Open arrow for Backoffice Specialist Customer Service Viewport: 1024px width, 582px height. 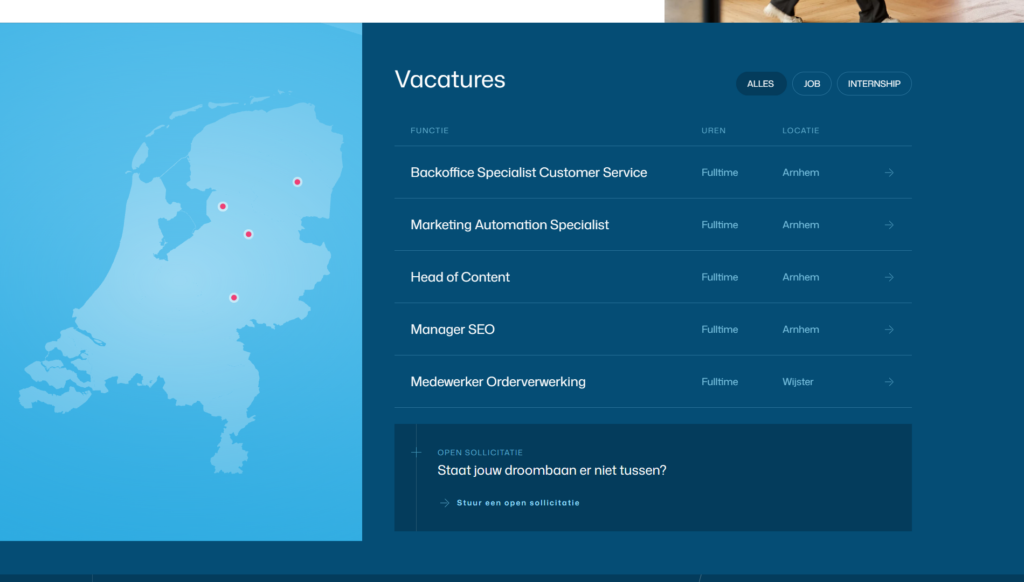click(x=889, y=172)
